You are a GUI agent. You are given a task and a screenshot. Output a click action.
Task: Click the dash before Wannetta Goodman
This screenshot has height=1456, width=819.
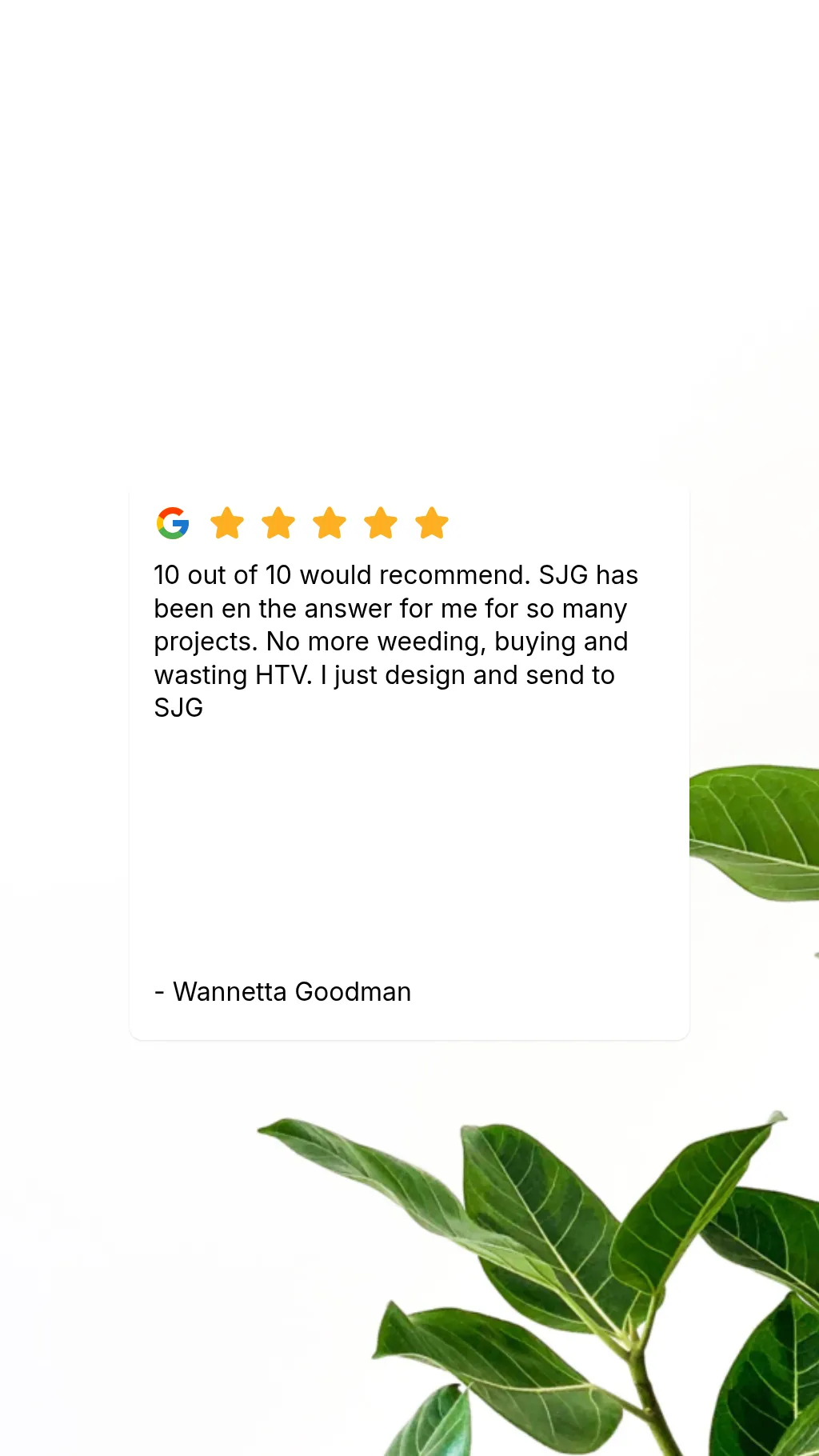click(x=159, y=993)
